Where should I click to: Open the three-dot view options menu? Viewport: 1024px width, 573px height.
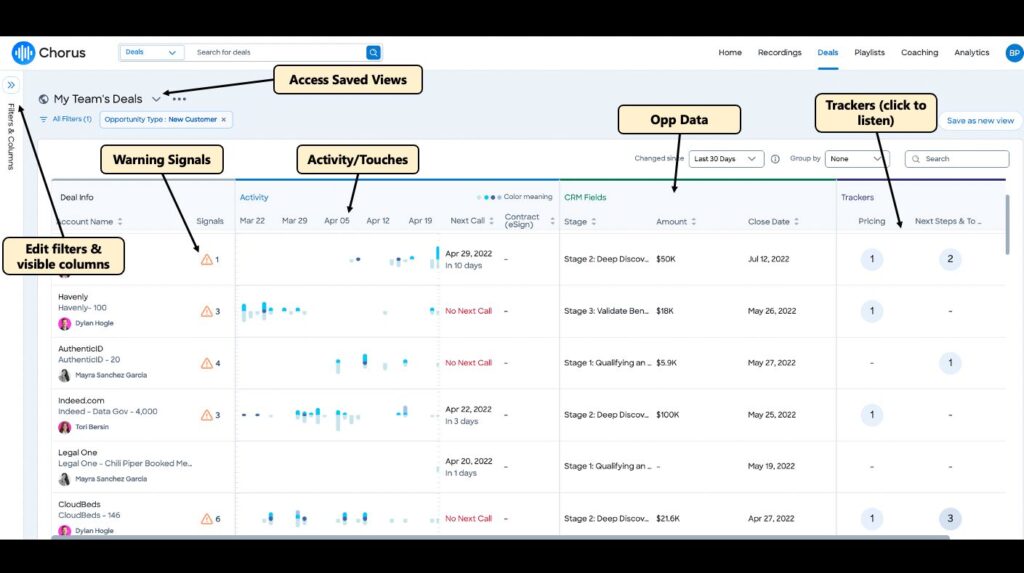tap(179, 99)
